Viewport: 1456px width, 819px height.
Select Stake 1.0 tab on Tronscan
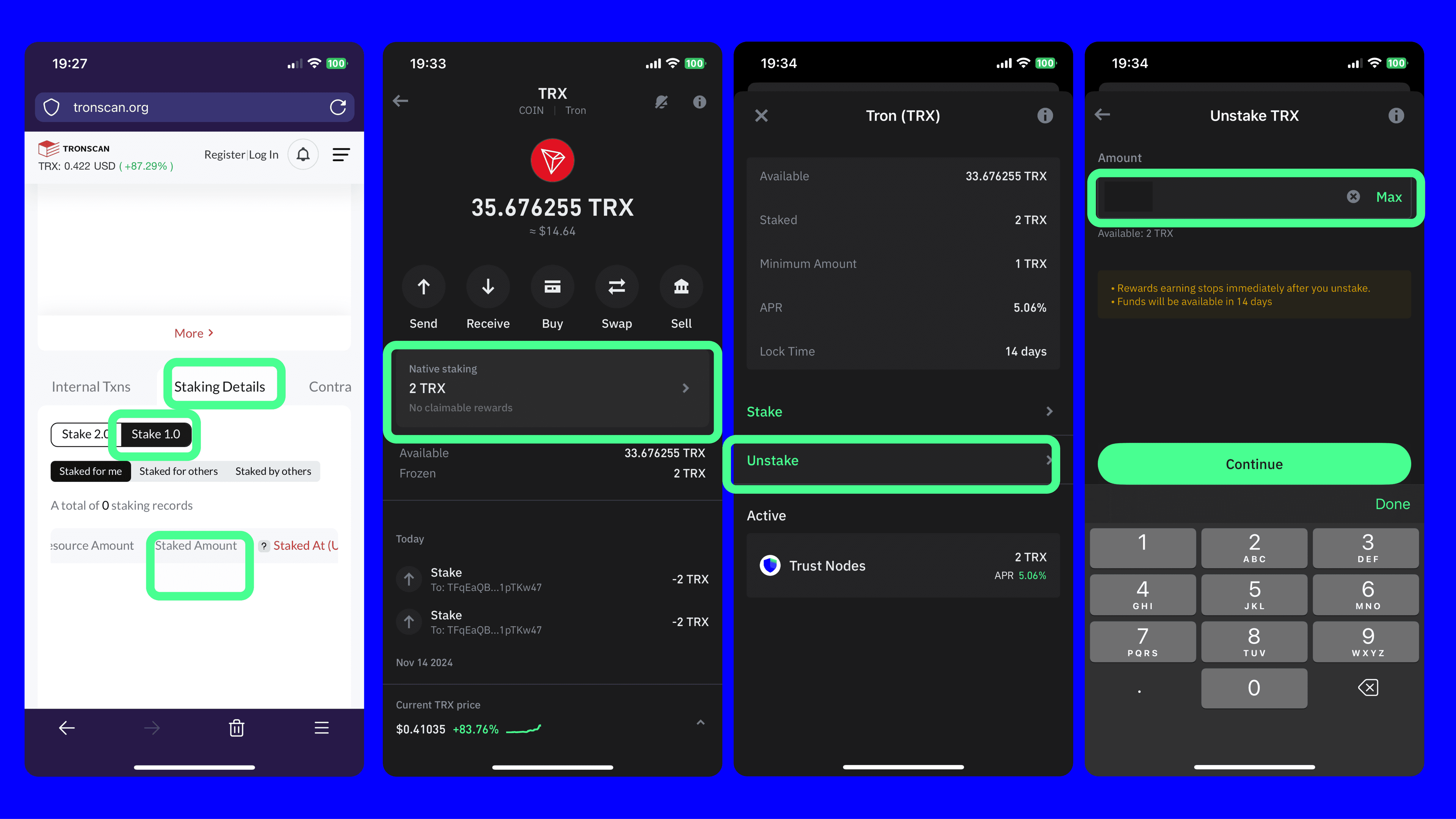(155, 434)
